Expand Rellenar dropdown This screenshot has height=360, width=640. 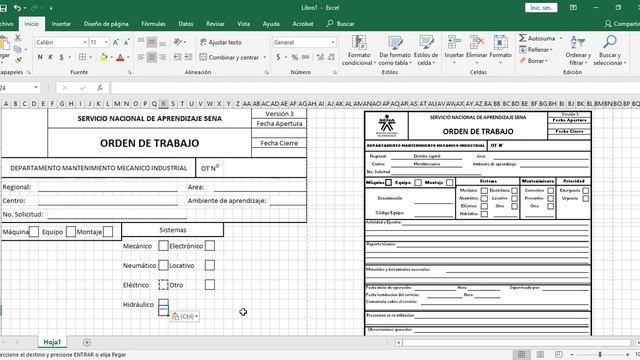[536, 49]
